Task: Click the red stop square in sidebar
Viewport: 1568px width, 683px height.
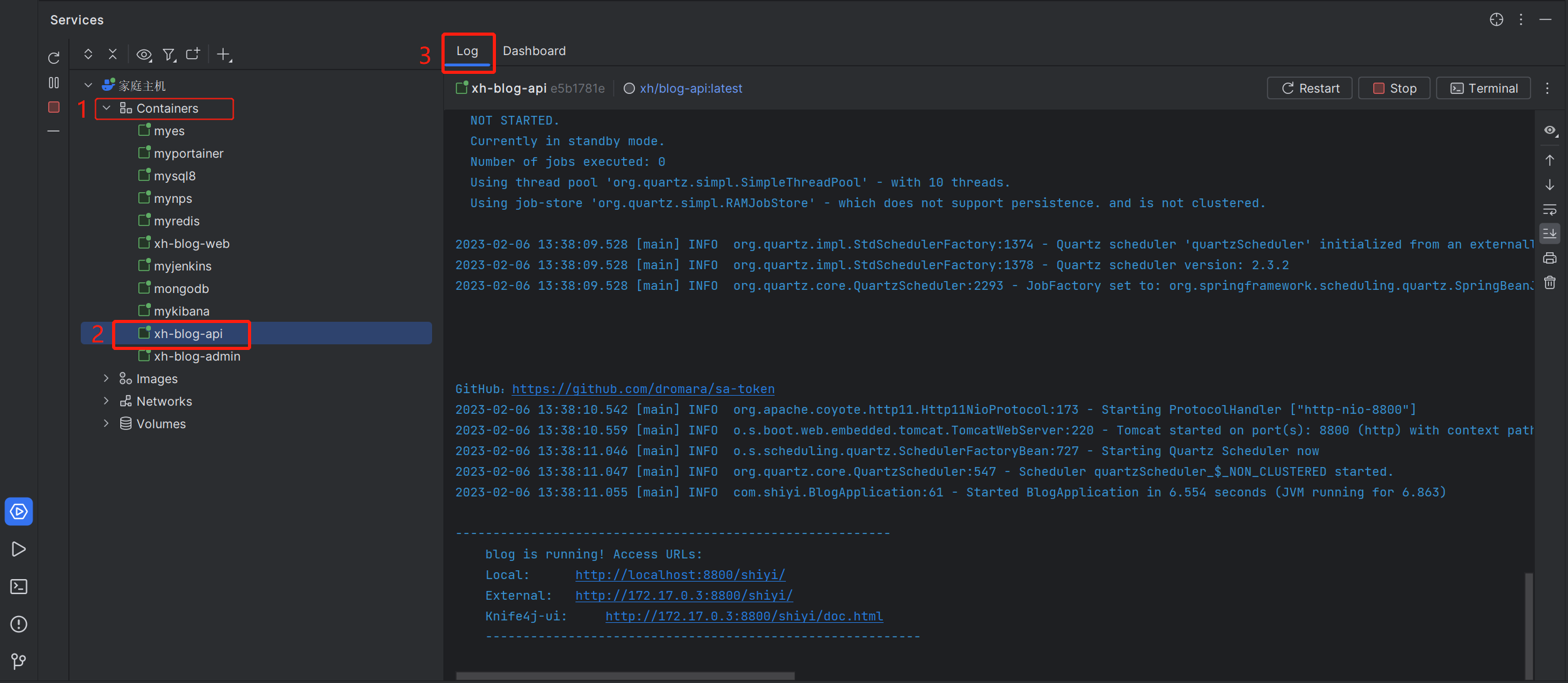Action: click(x=54, y=107)
